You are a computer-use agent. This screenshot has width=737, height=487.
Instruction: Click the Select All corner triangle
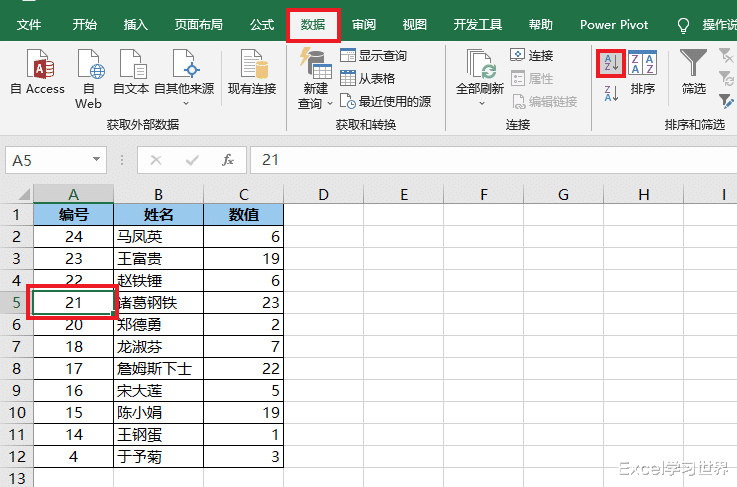point(24,194)
